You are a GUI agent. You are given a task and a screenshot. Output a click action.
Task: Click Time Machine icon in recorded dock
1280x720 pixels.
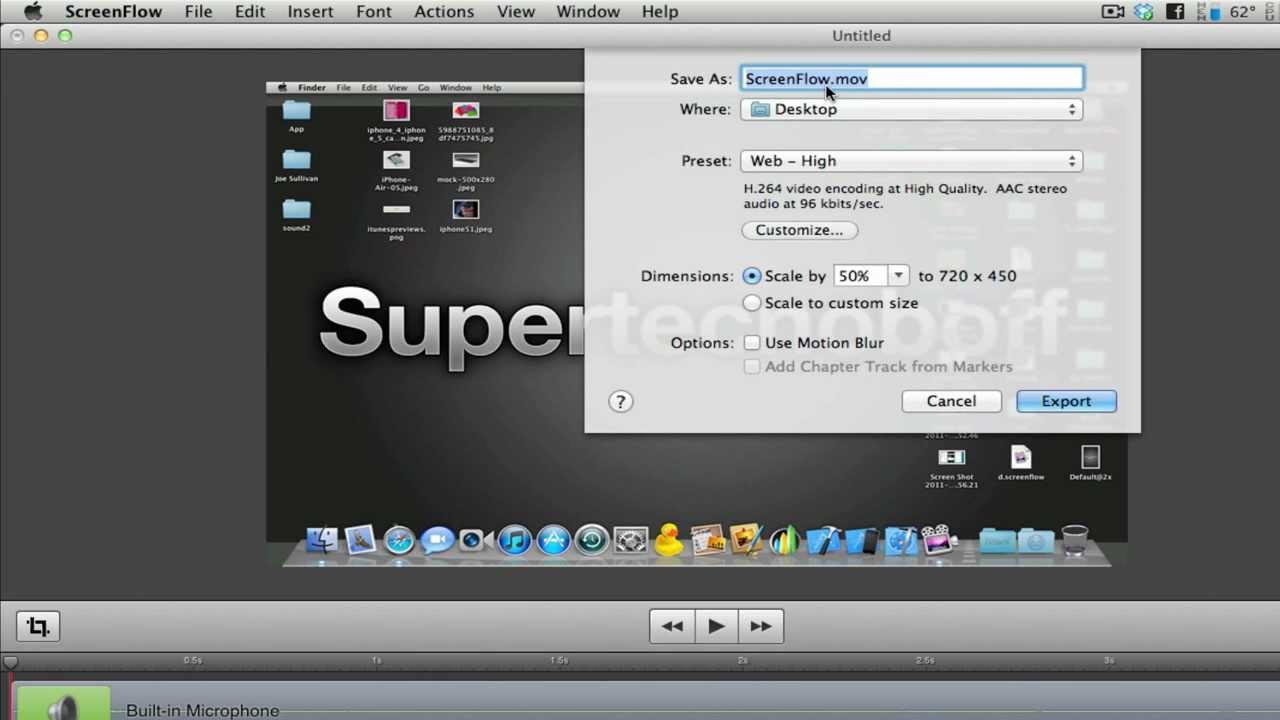pos(592,541)
